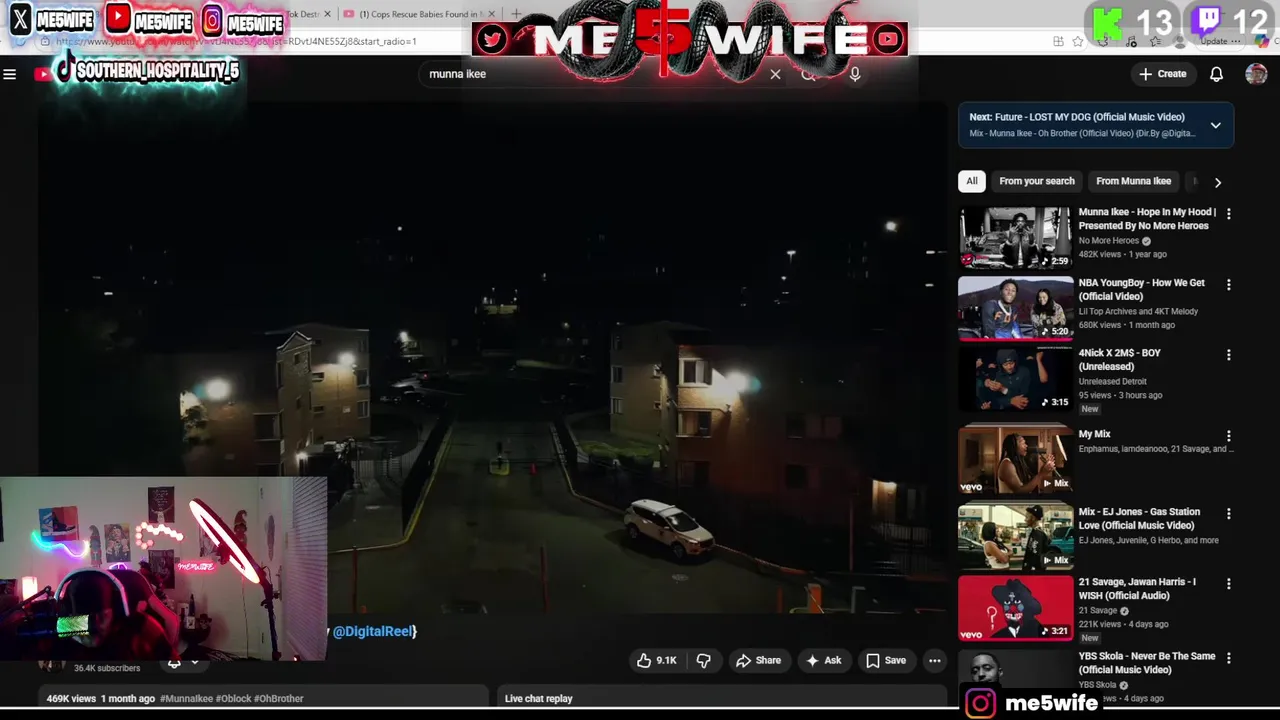Clear the search box with the X

(775, 74)
